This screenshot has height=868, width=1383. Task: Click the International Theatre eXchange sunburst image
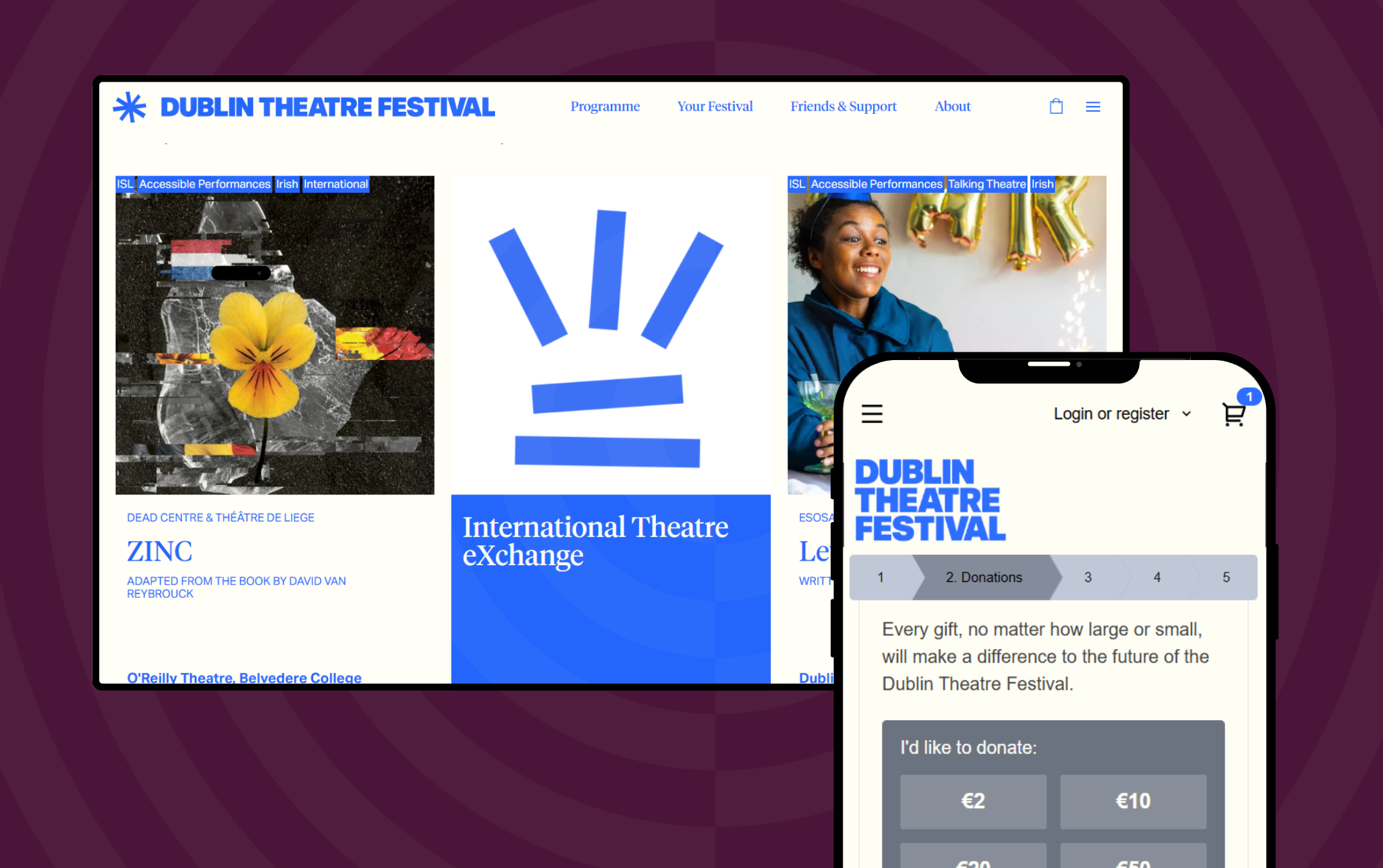[611, 335]
